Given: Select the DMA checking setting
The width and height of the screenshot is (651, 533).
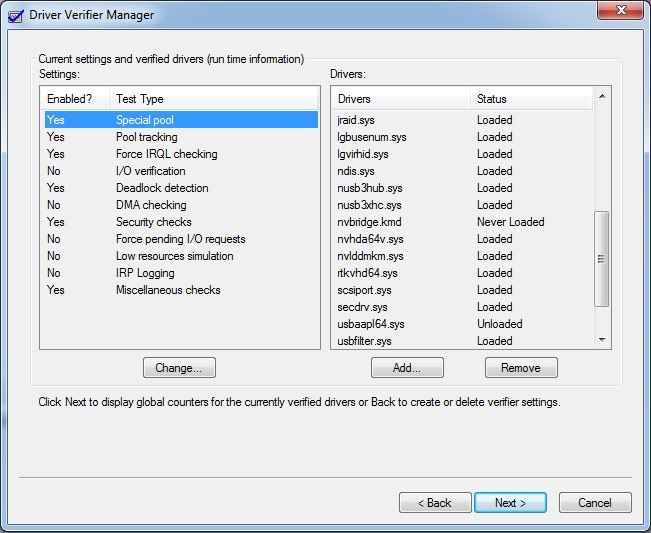Looking at the screenshot, I should (x=181, y=205).
